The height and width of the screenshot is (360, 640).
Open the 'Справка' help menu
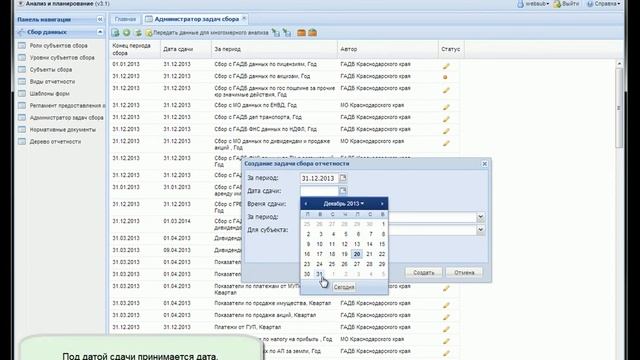604,4
